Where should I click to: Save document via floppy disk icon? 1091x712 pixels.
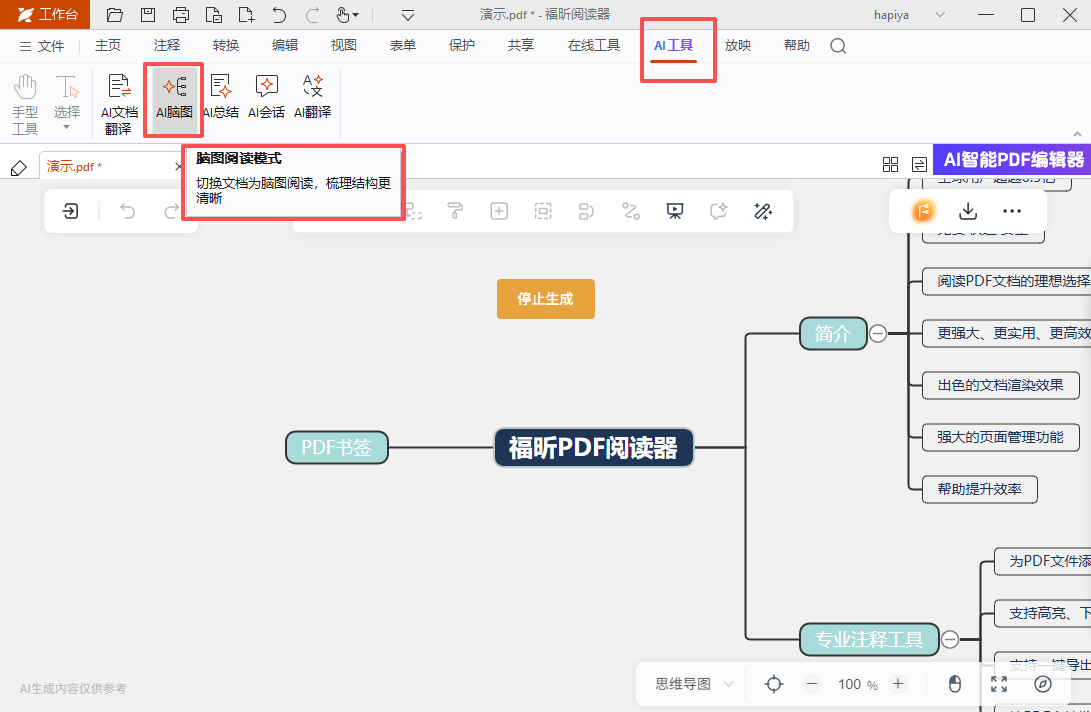point(148,15)
